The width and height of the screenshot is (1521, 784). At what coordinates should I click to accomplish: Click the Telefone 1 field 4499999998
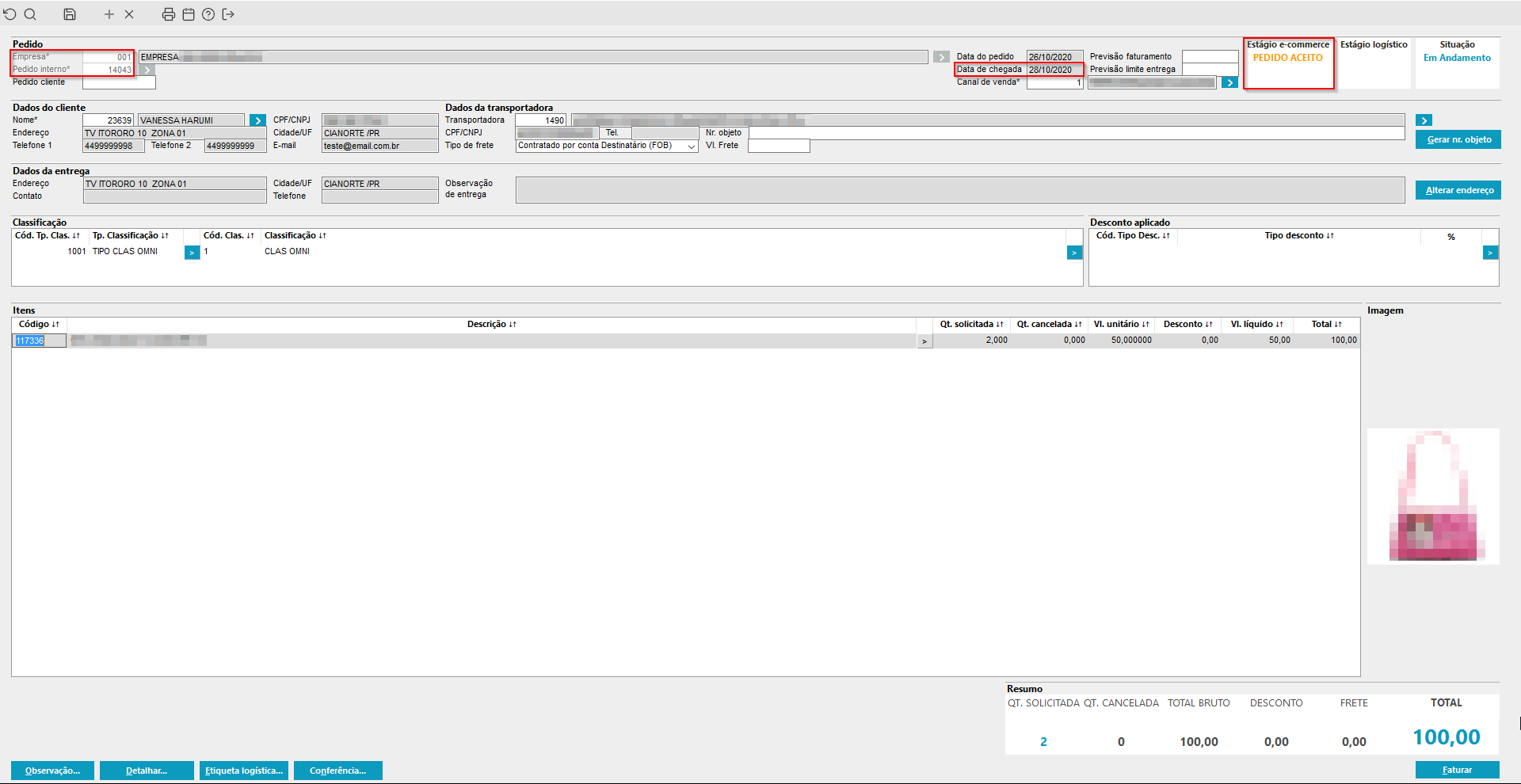click(x=113, y=146)
